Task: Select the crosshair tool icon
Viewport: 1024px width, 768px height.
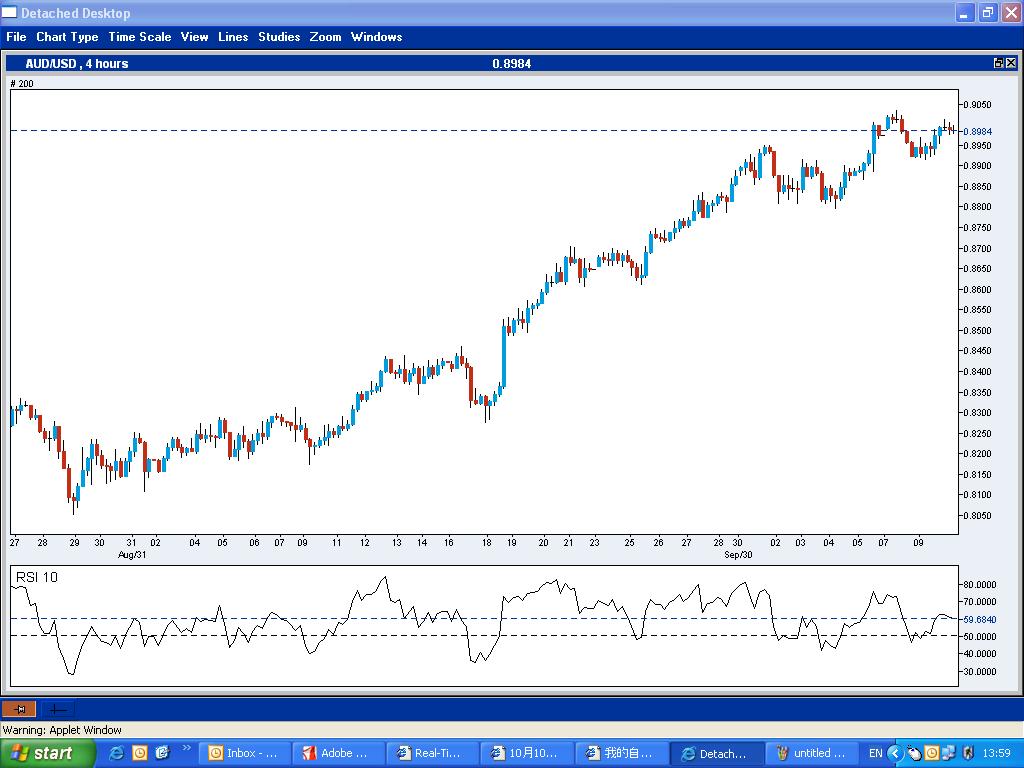Action: click(57, 709)
